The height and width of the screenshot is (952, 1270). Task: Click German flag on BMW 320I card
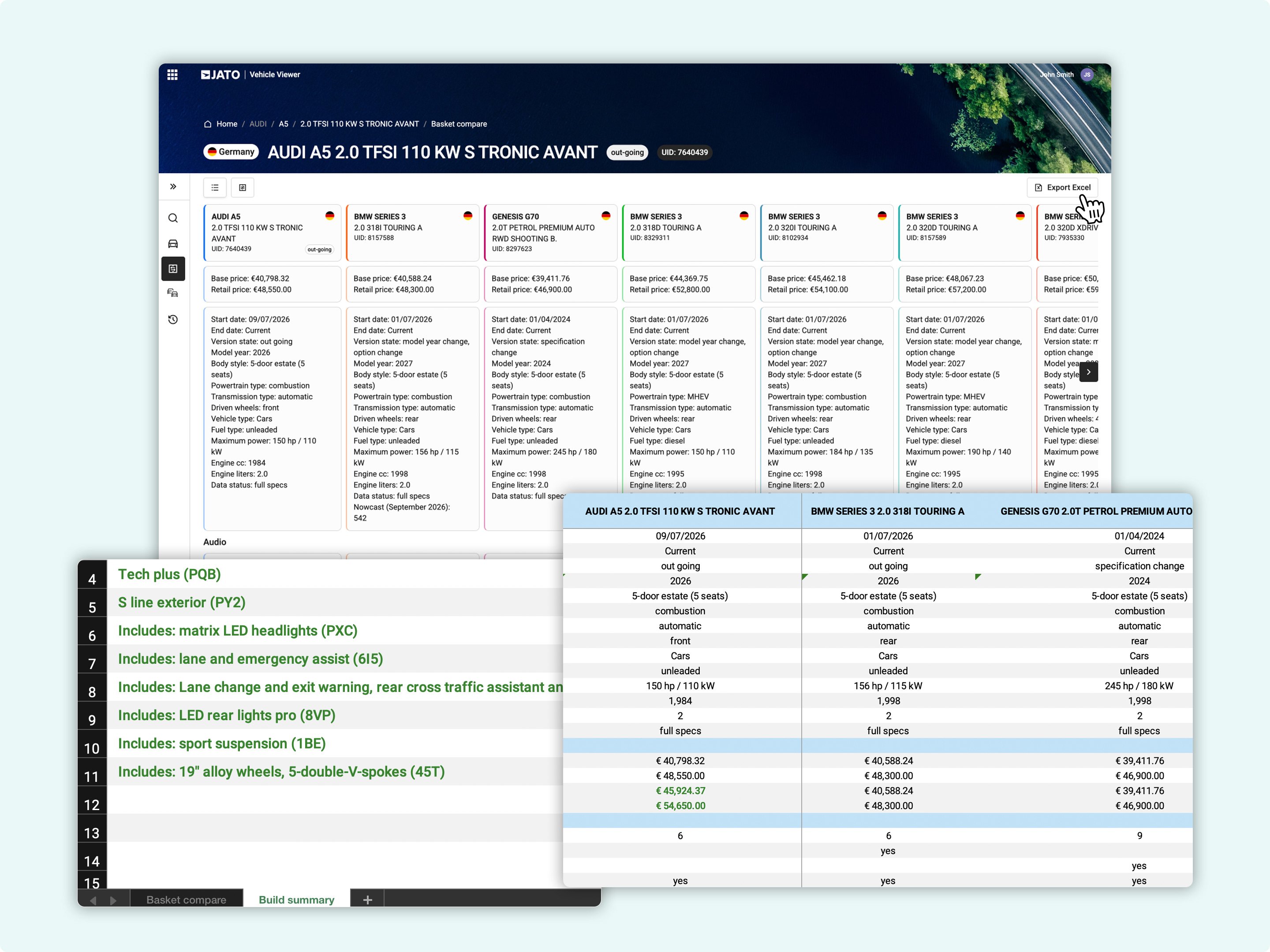click(882, 216)
